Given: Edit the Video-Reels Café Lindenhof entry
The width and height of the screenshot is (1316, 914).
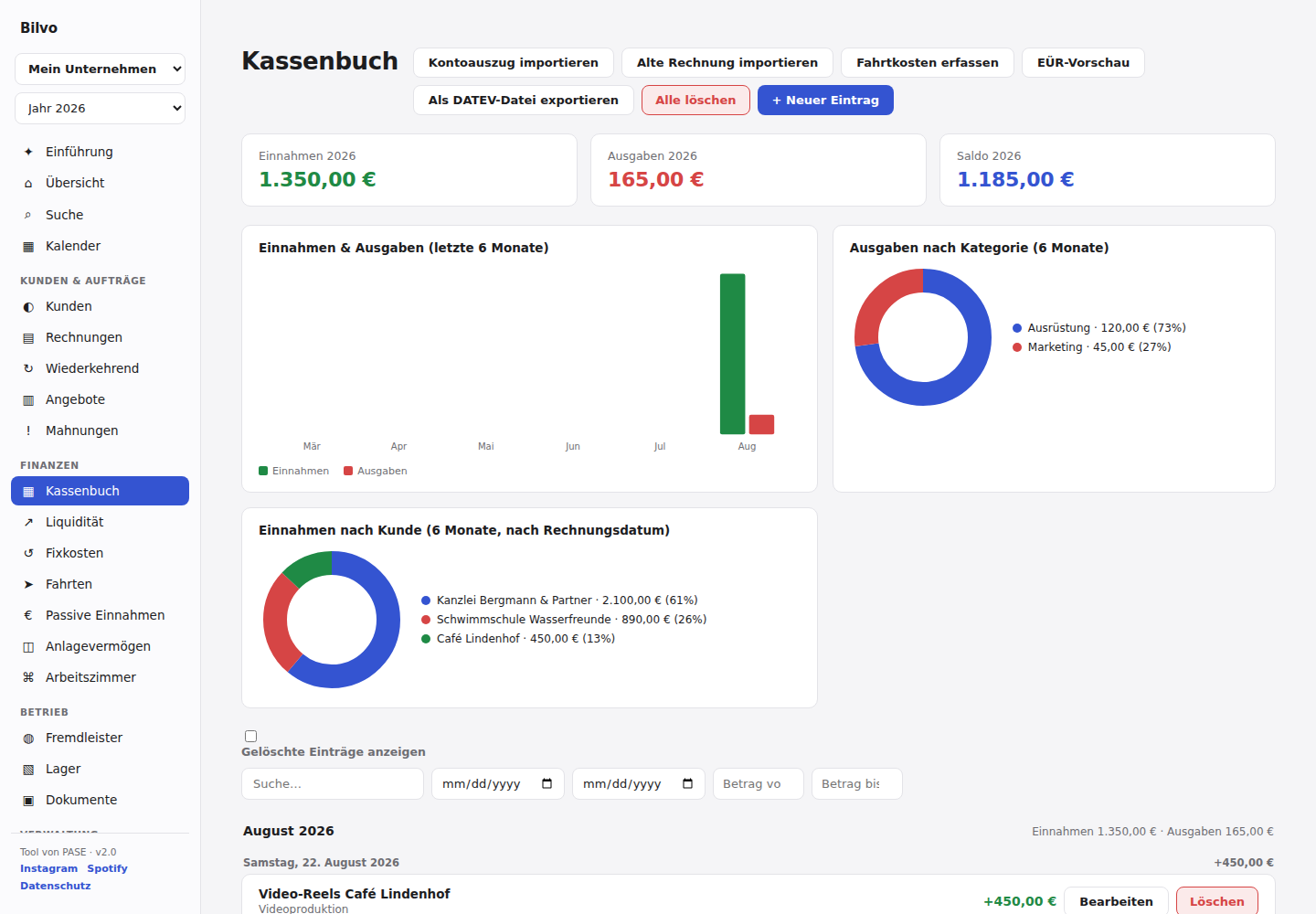Looking at the screenshot, I should click(1116, 901).
